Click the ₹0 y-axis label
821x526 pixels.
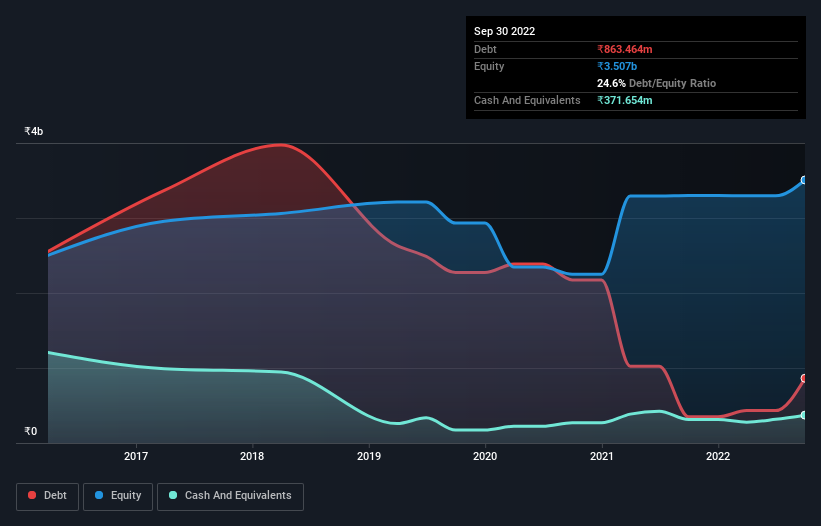30,431
